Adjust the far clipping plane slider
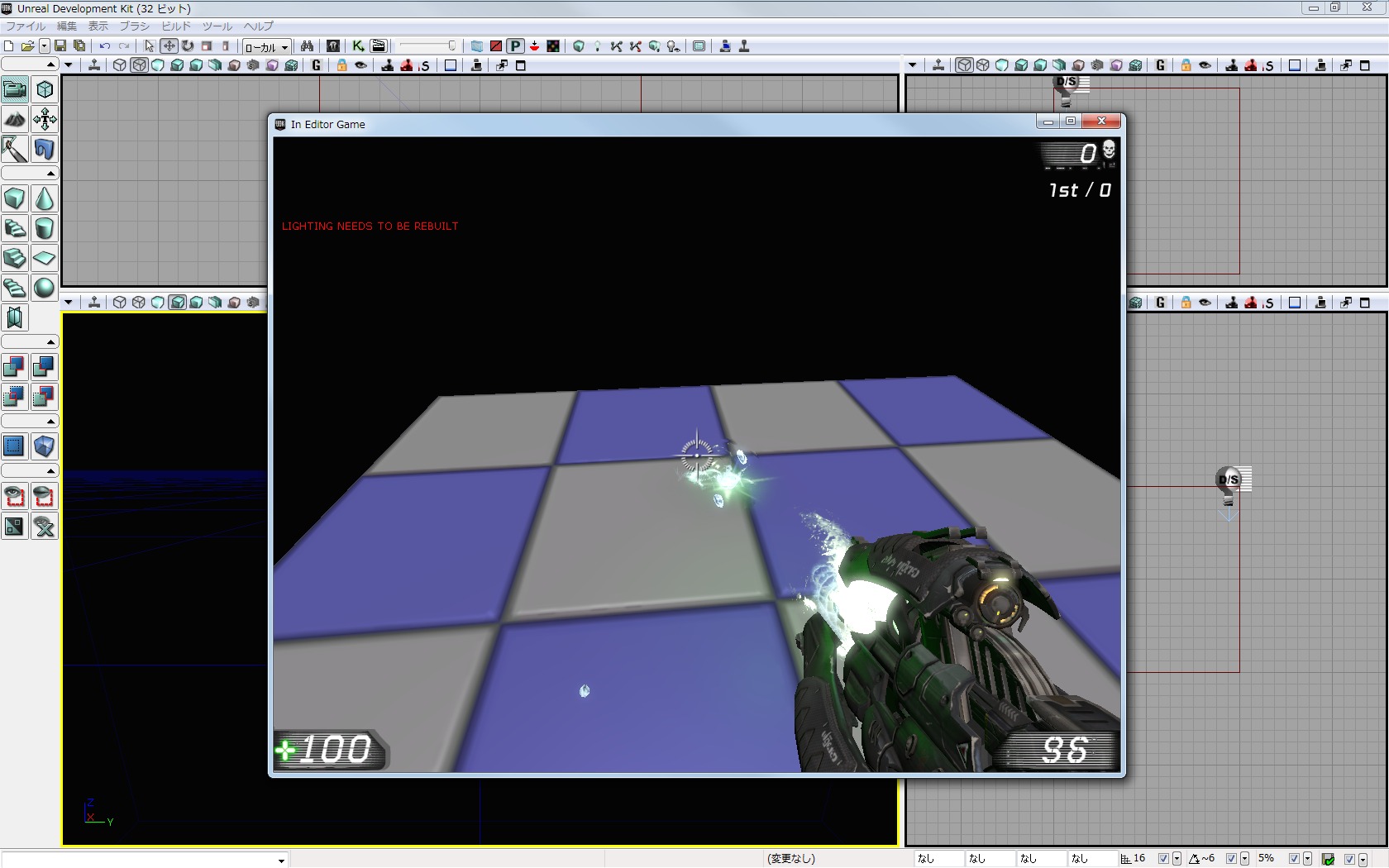Screen dimensions: 1389x868 pyautogui.click(x=428, y=46)
